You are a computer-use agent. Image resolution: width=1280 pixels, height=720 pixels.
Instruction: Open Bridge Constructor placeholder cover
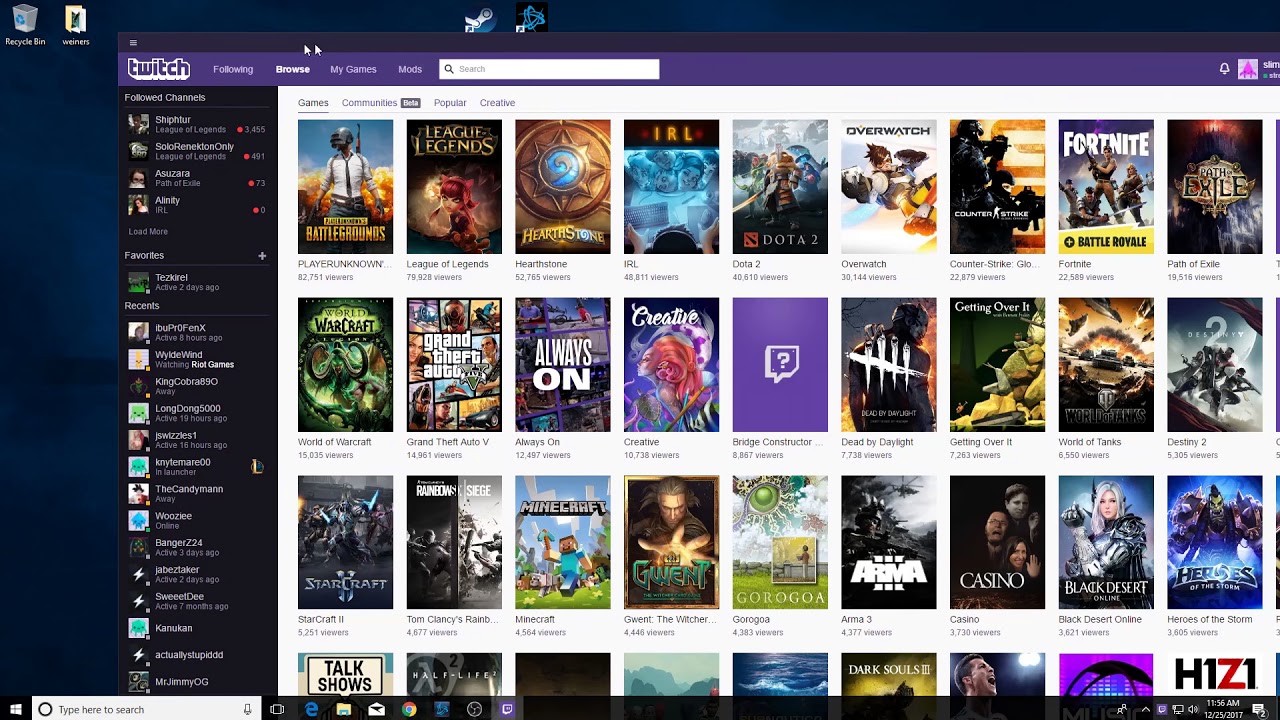tap(780, 365)
